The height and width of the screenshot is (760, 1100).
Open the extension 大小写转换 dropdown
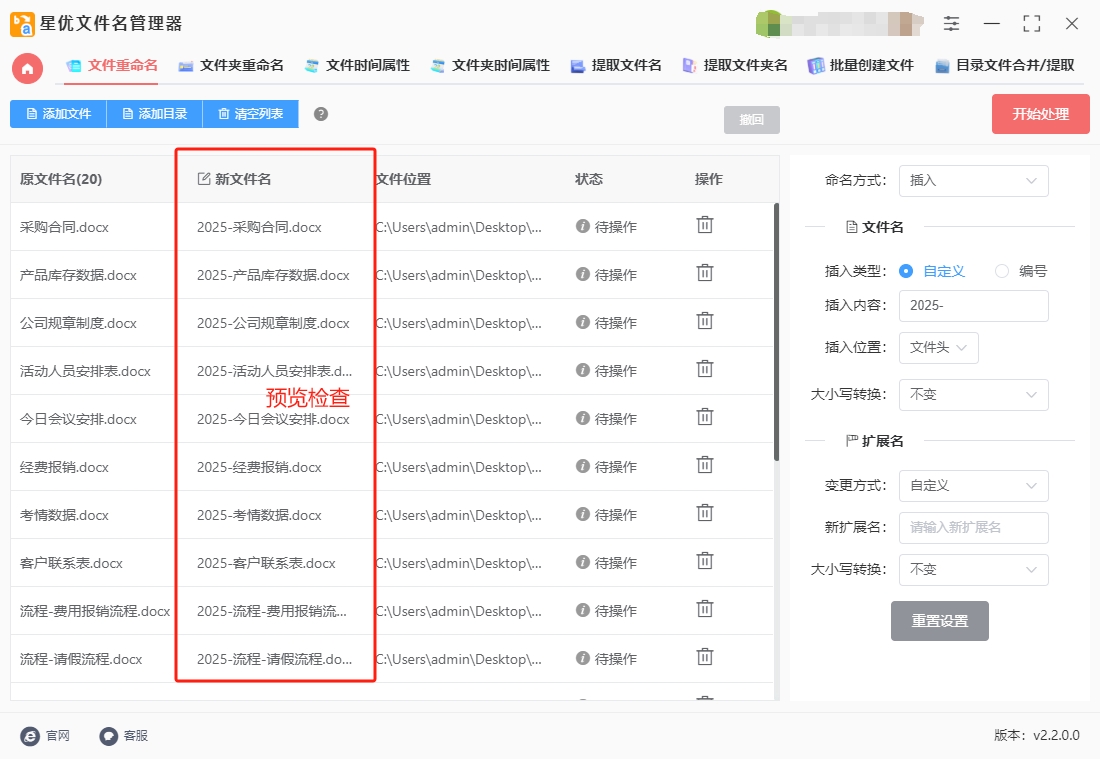coord(973,569)
